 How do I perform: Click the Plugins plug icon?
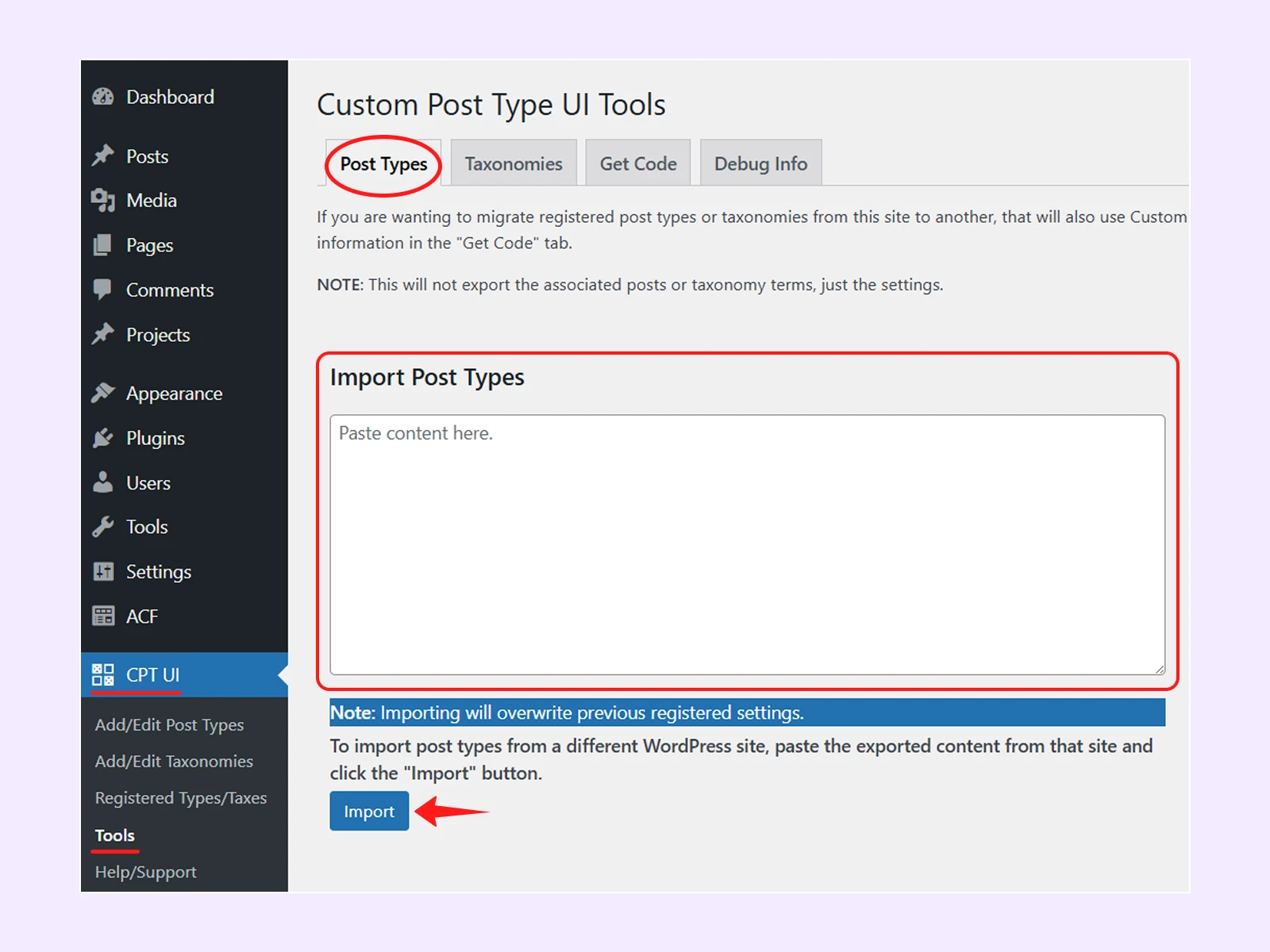(103, 438)
